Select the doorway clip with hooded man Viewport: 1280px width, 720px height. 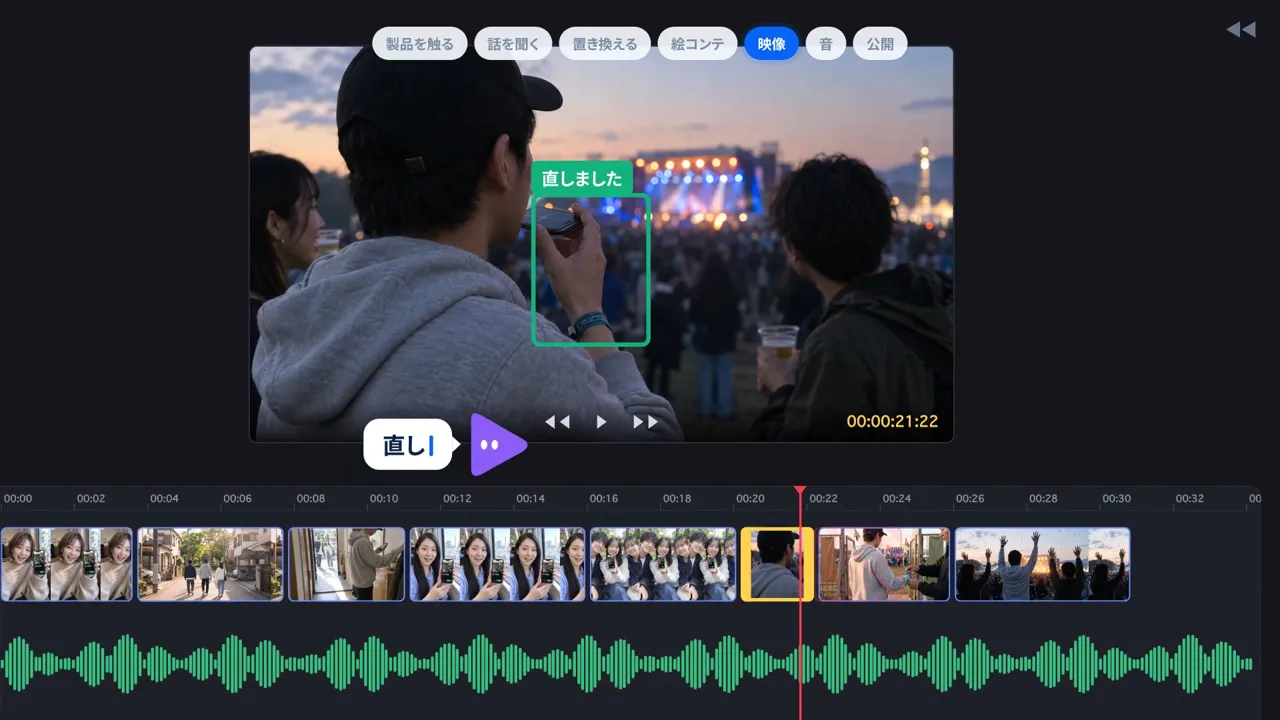coord(347,564)
